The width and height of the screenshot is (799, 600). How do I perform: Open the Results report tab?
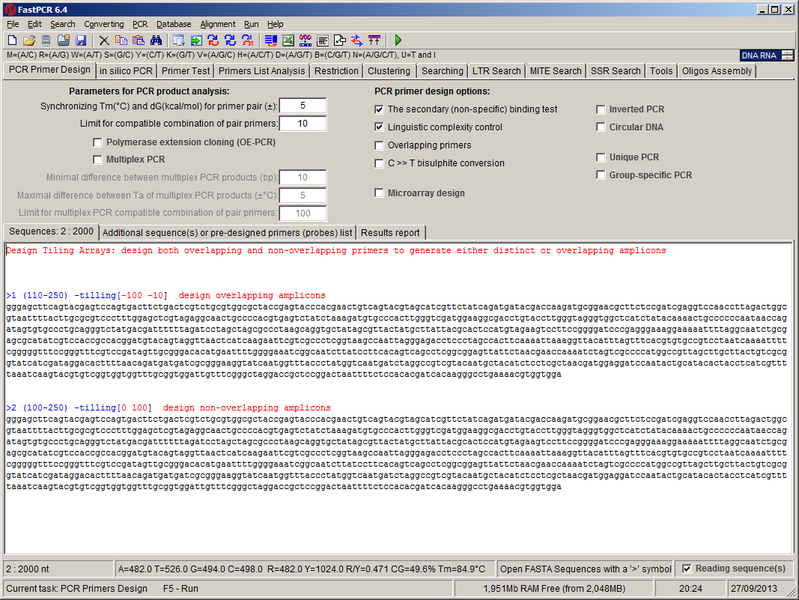390,232
